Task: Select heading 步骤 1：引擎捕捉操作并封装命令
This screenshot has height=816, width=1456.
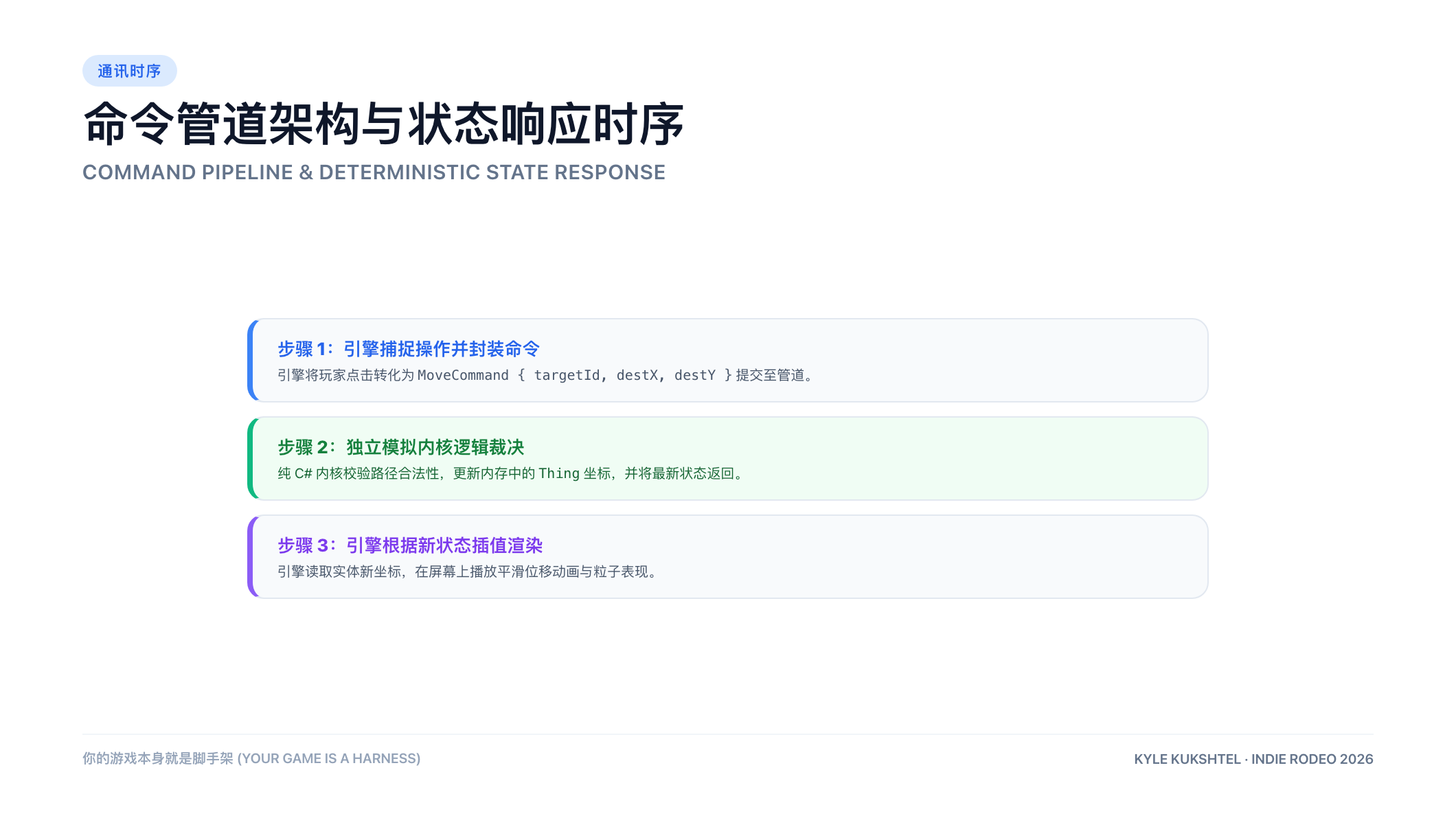Action: [409, 349]
